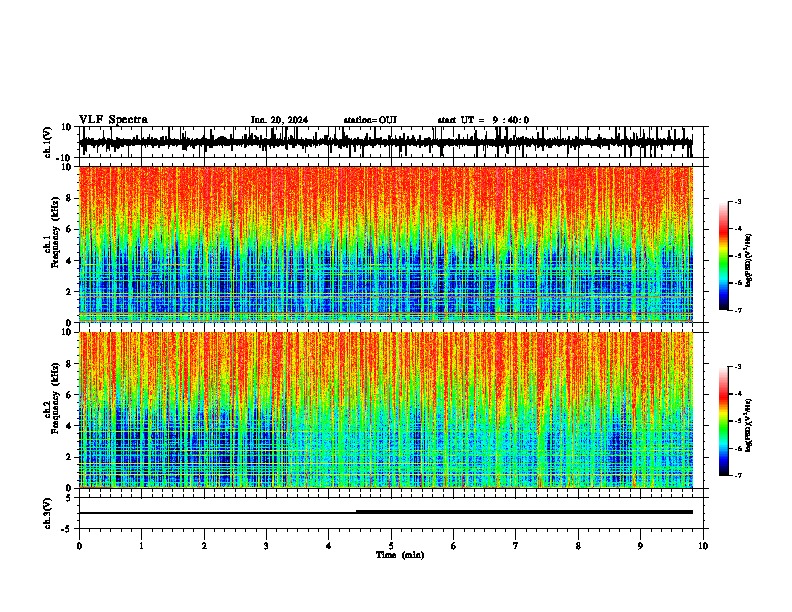792x612 pixels.
Task: Click the "6" kHz tick on ch.1 frequency axis
Action: [69, 229]
